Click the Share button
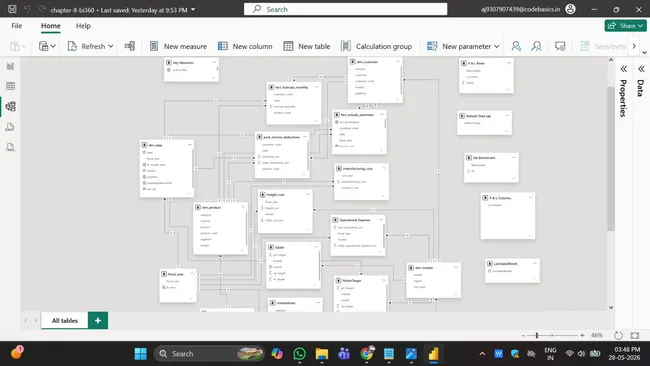This screenshot has width=650, height=366. (625, 26)
